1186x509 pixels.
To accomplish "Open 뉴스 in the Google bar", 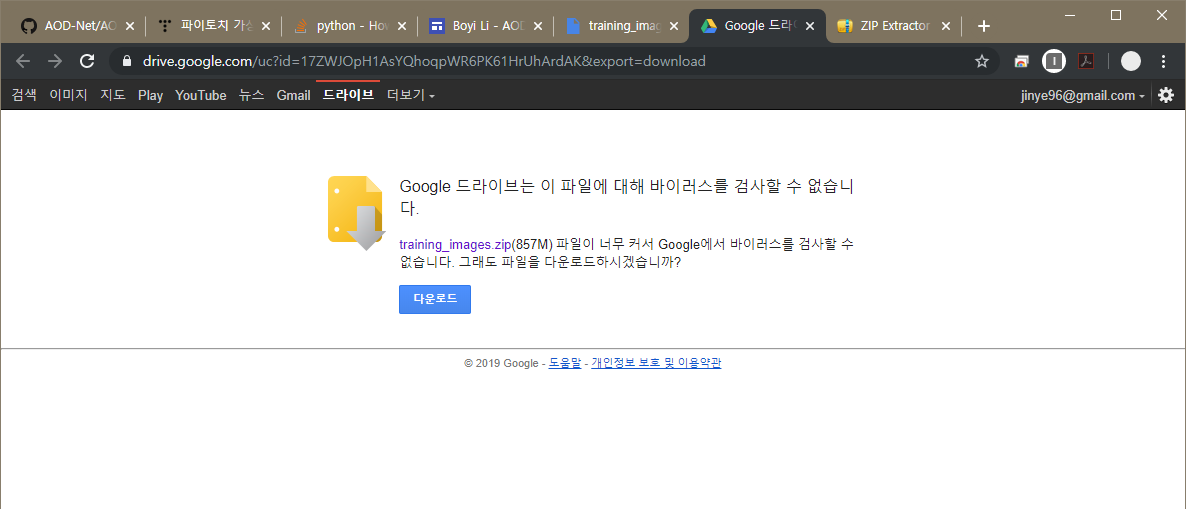I will point(251,95).
